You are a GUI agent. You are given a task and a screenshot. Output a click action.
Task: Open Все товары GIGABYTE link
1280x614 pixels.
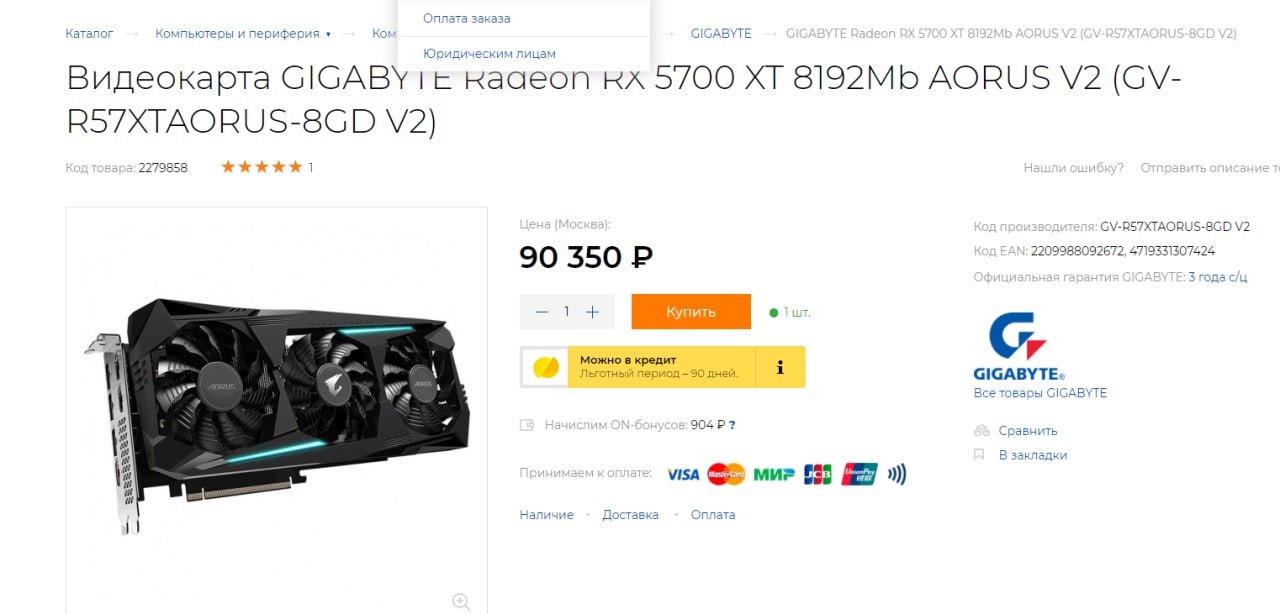(1040, 393)
